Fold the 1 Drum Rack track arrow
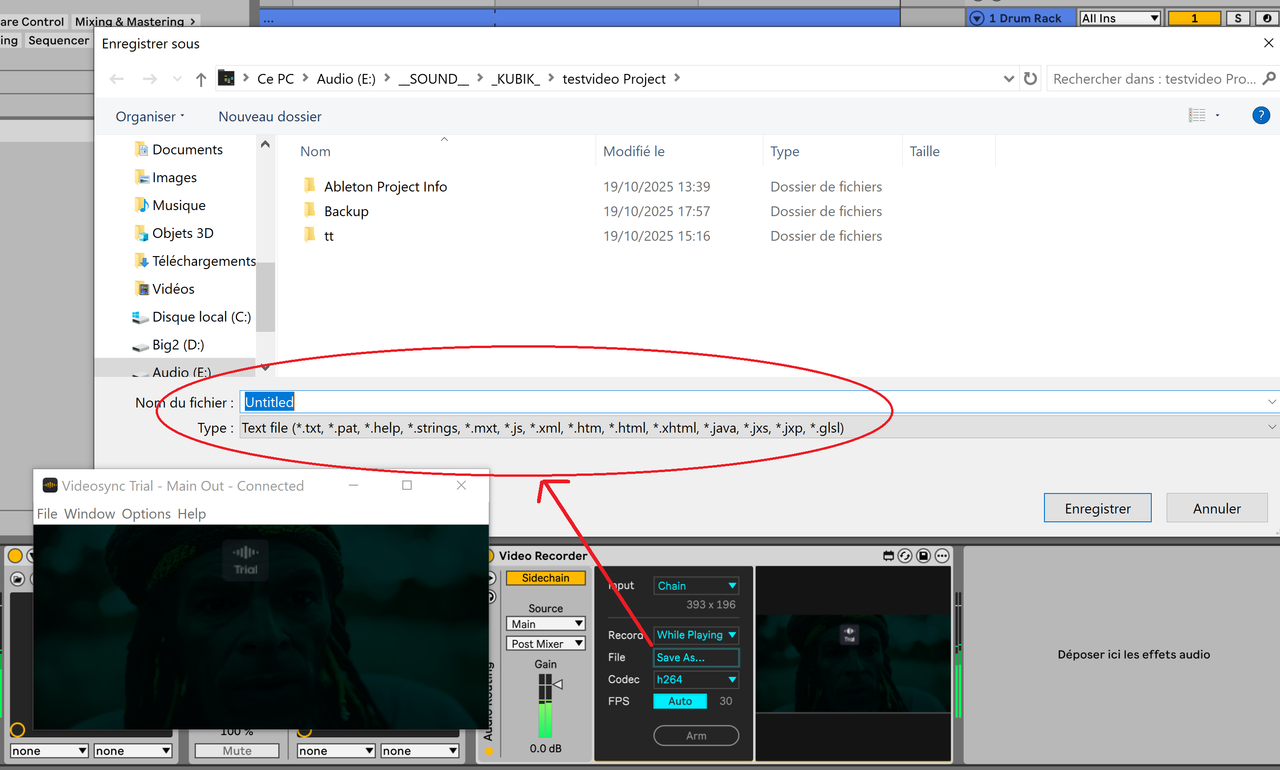Viewport: 1280px width, 770px height. [977, 18]
